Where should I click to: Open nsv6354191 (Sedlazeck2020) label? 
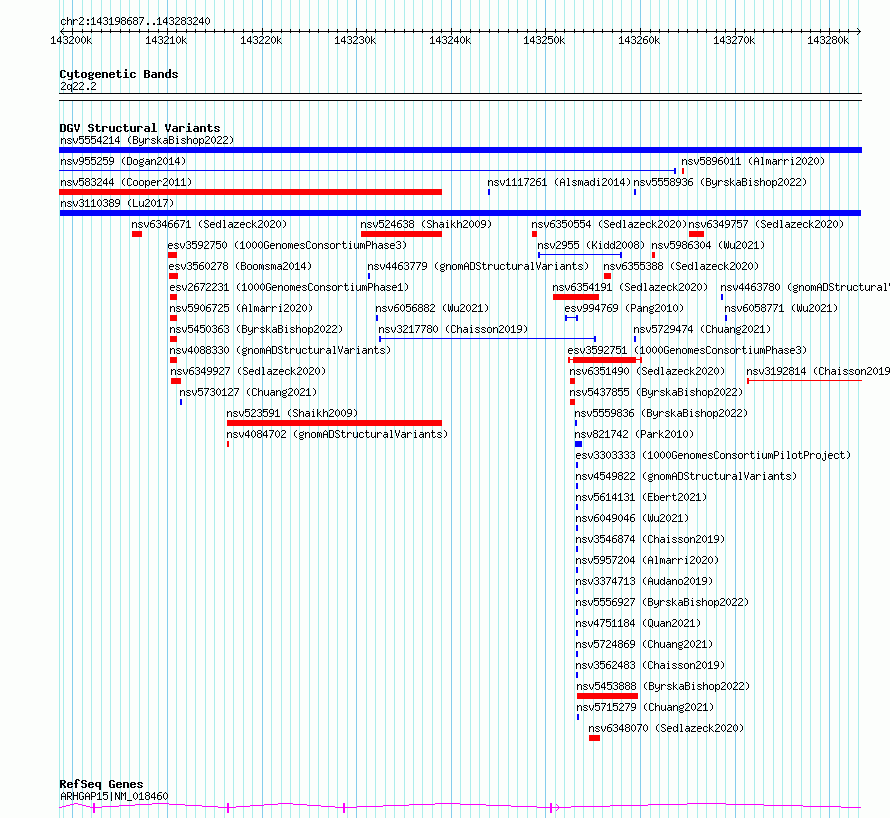630,287
